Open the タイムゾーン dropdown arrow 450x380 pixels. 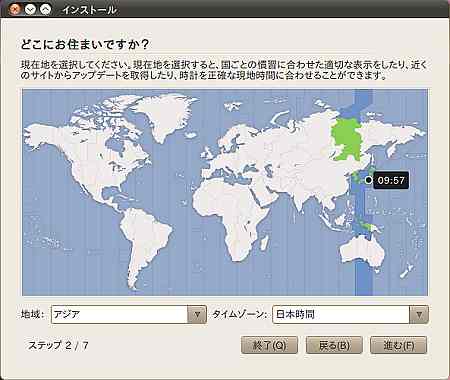419,314
